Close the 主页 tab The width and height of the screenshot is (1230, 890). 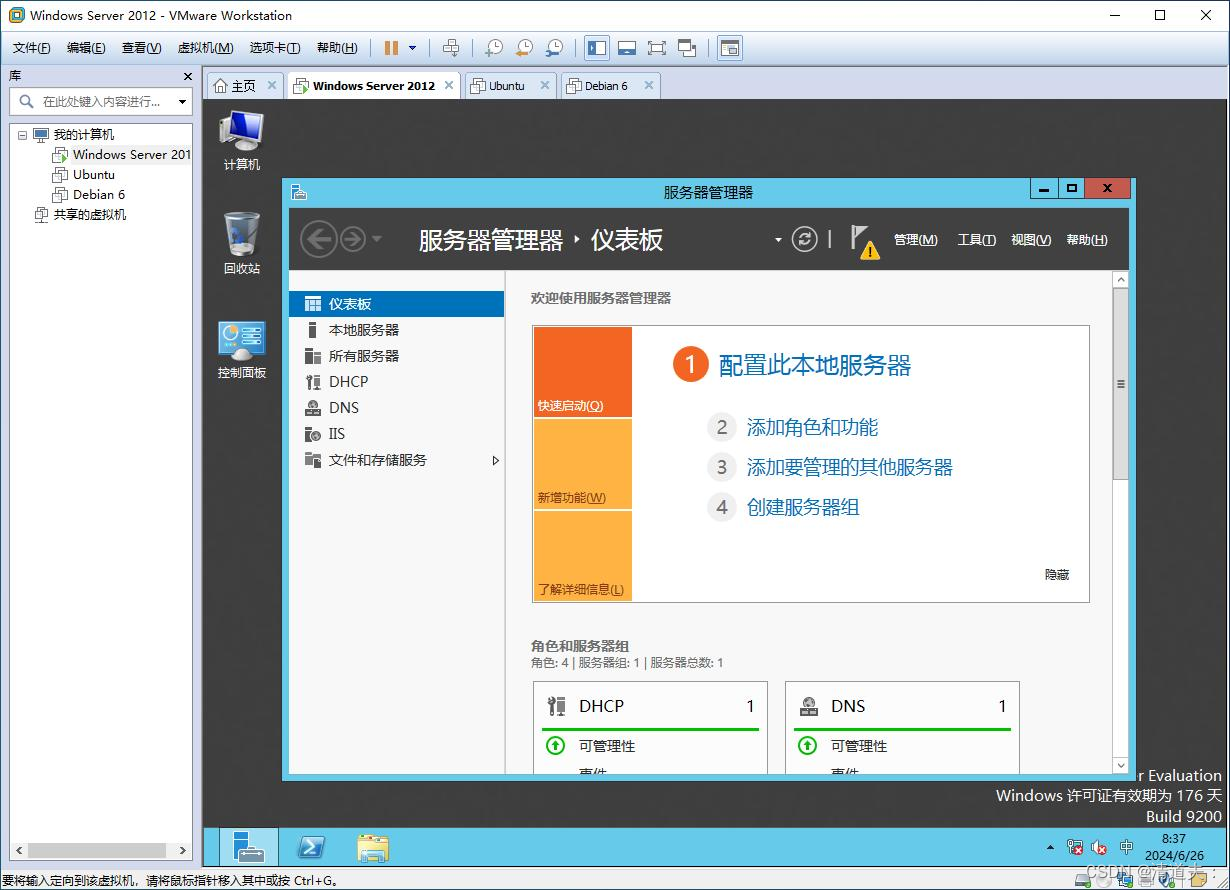272,85
